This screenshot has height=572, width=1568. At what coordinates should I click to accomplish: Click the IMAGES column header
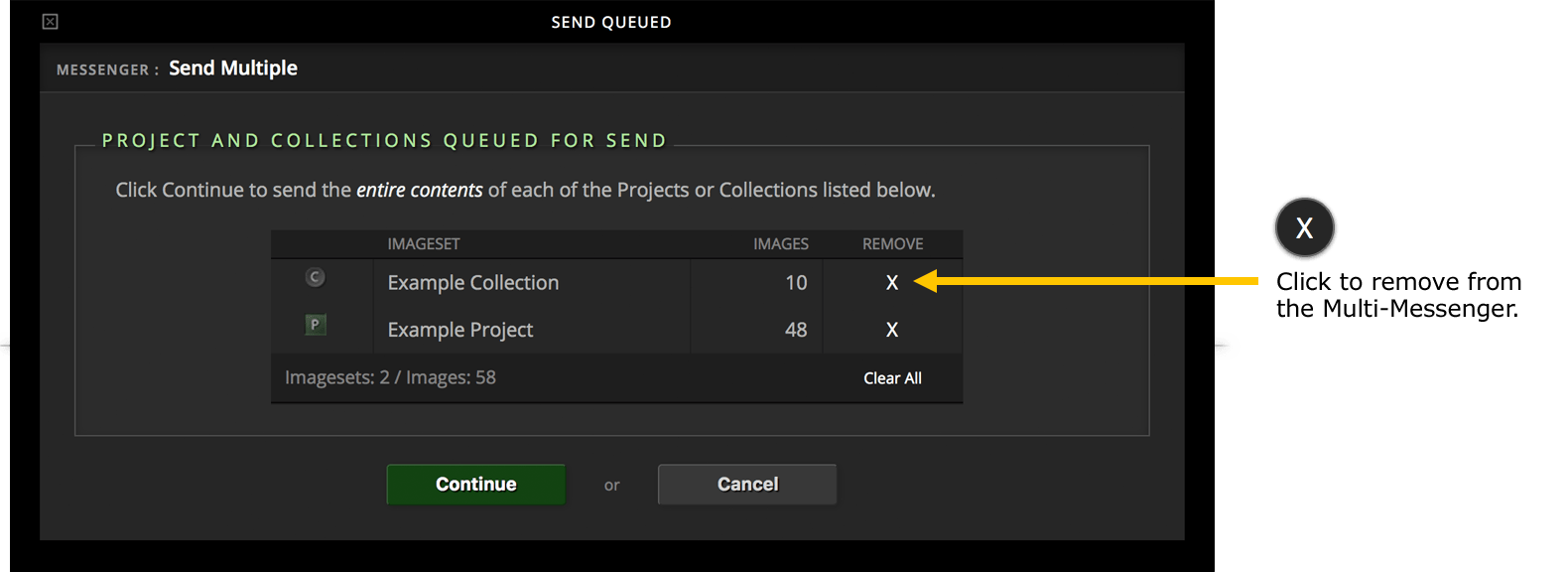point(781,244)
